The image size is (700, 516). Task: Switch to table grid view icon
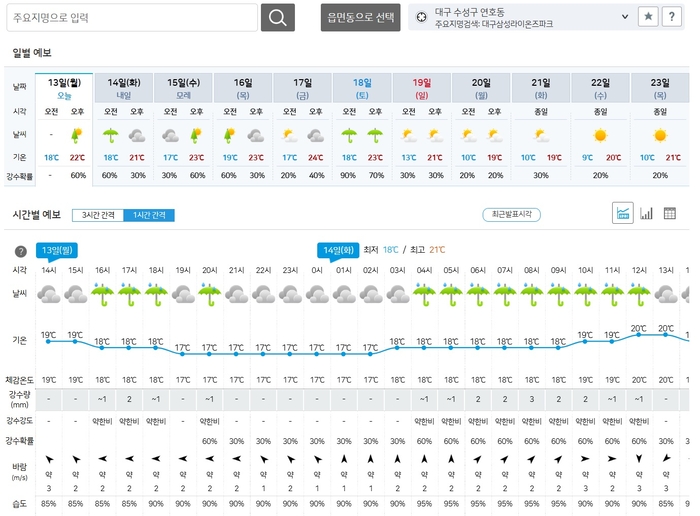click(670, 213)
